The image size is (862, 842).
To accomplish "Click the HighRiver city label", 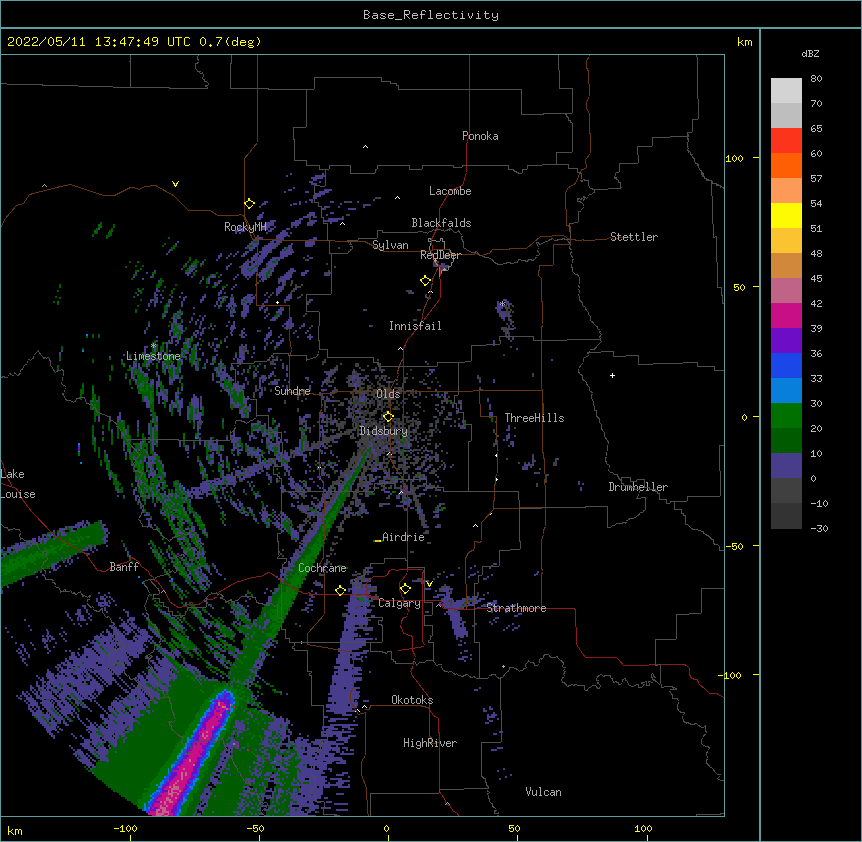I will pos(430,743).
